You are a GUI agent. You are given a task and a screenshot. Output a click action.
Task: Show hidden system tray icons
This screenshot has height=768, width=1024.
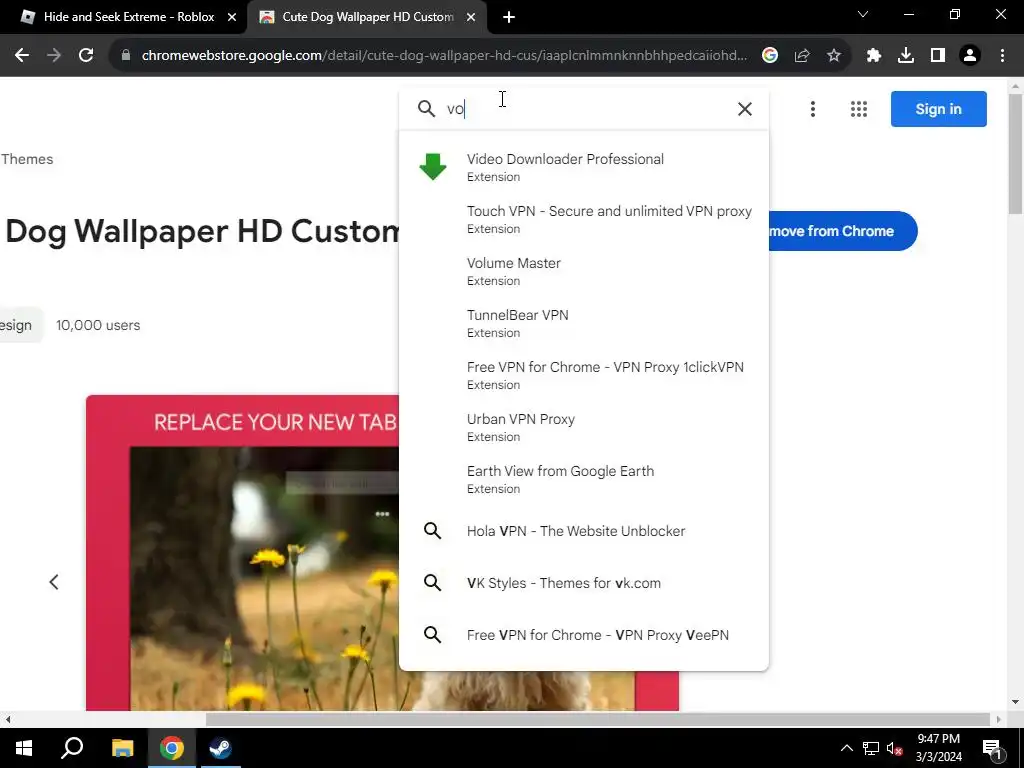coord(846,748)
